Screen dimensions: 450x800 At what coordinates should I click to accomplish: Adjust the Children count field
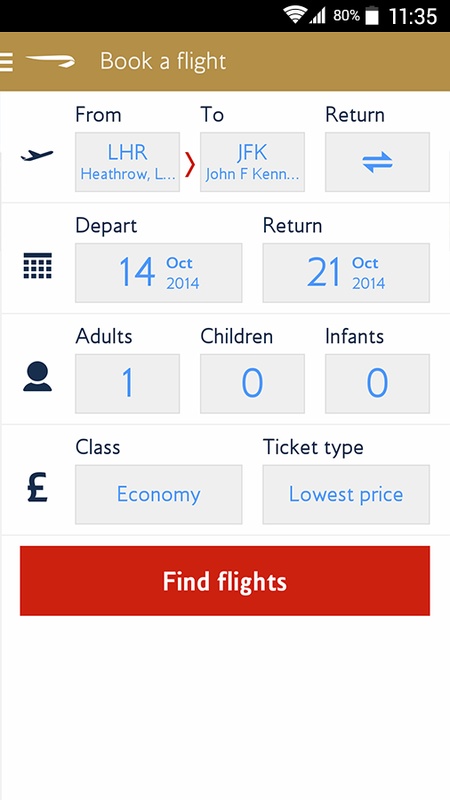tap(253, 384)
